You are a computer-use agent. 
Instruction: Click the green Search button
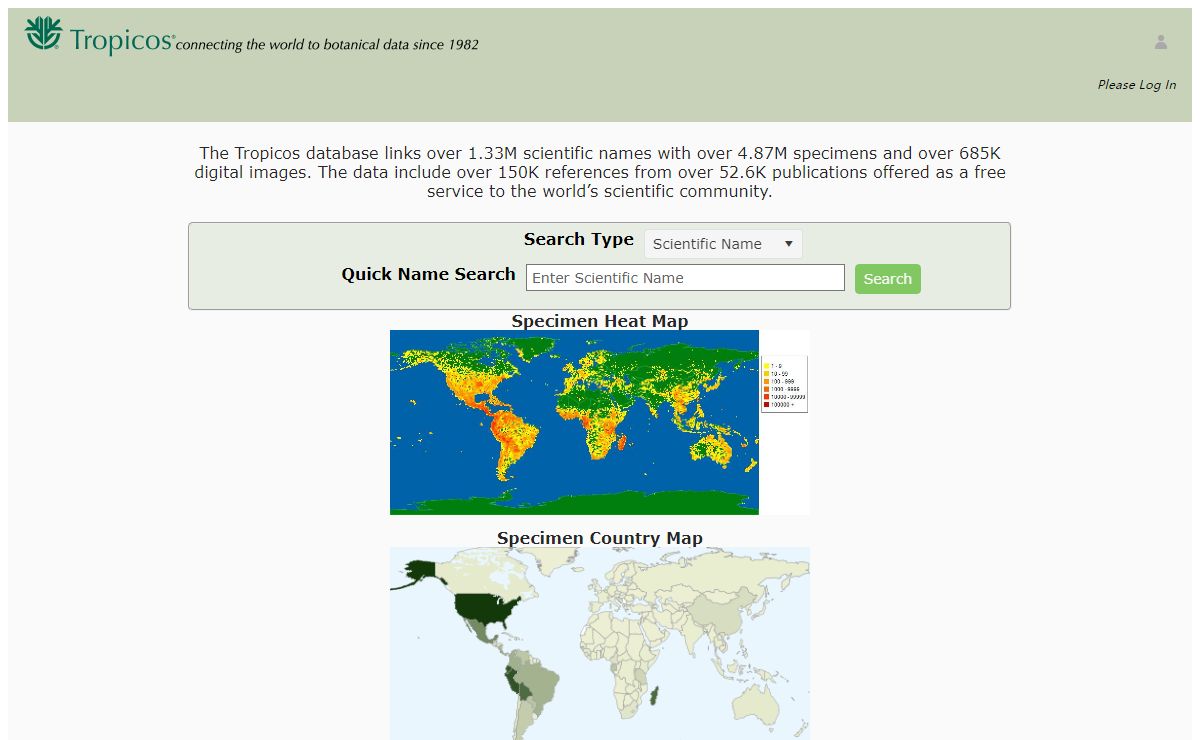pyautogui.click(x=888, y=279)
